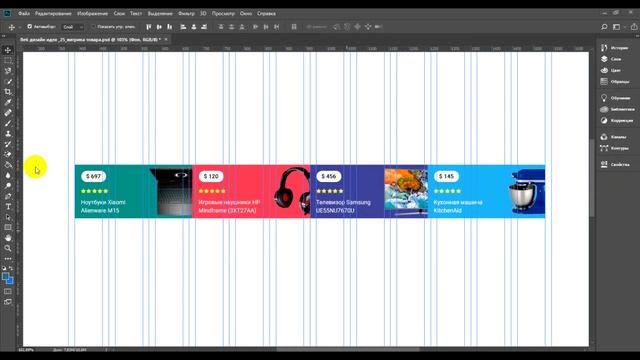
Task: Open the Edit Toolbar three-dots menu
Action: tap(8, 259)
